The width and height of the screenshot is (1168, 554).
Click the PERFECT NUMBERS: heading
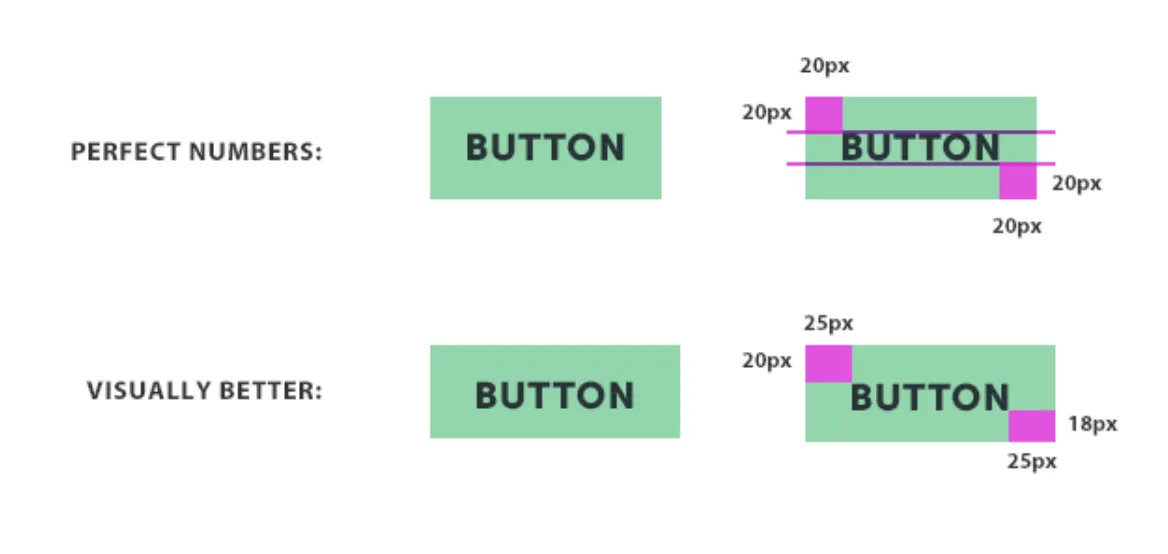coord(197,153)
